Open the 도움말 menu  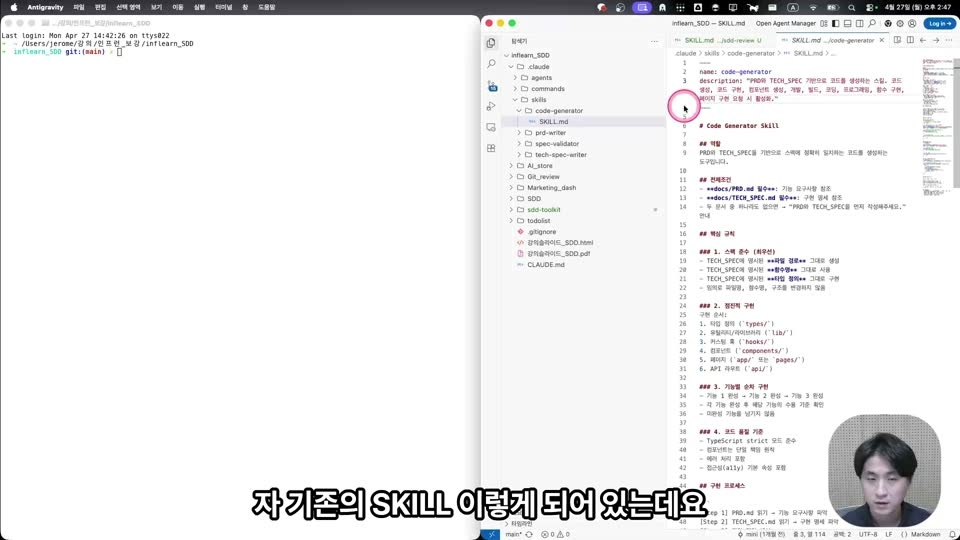tap(266, 7)
